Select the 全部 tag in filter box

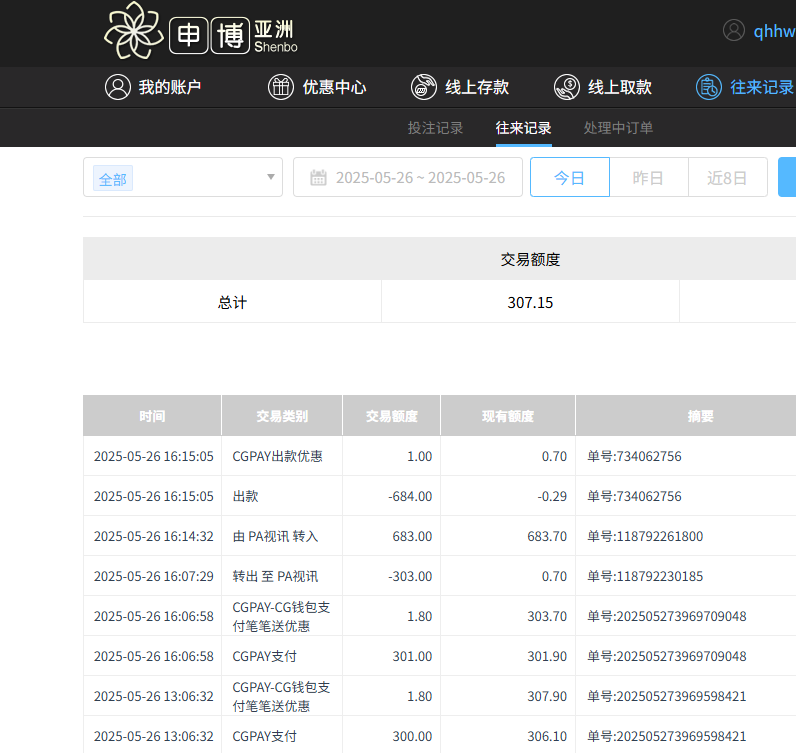113,179
